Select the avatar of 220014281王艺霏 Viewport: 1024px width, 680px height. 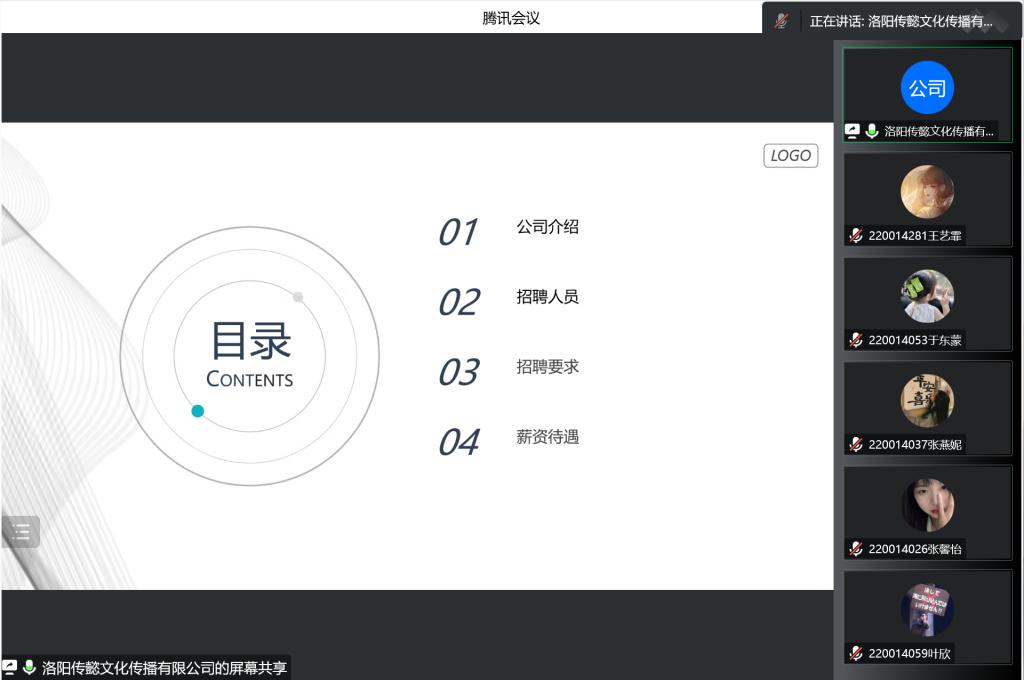[927, 192]
